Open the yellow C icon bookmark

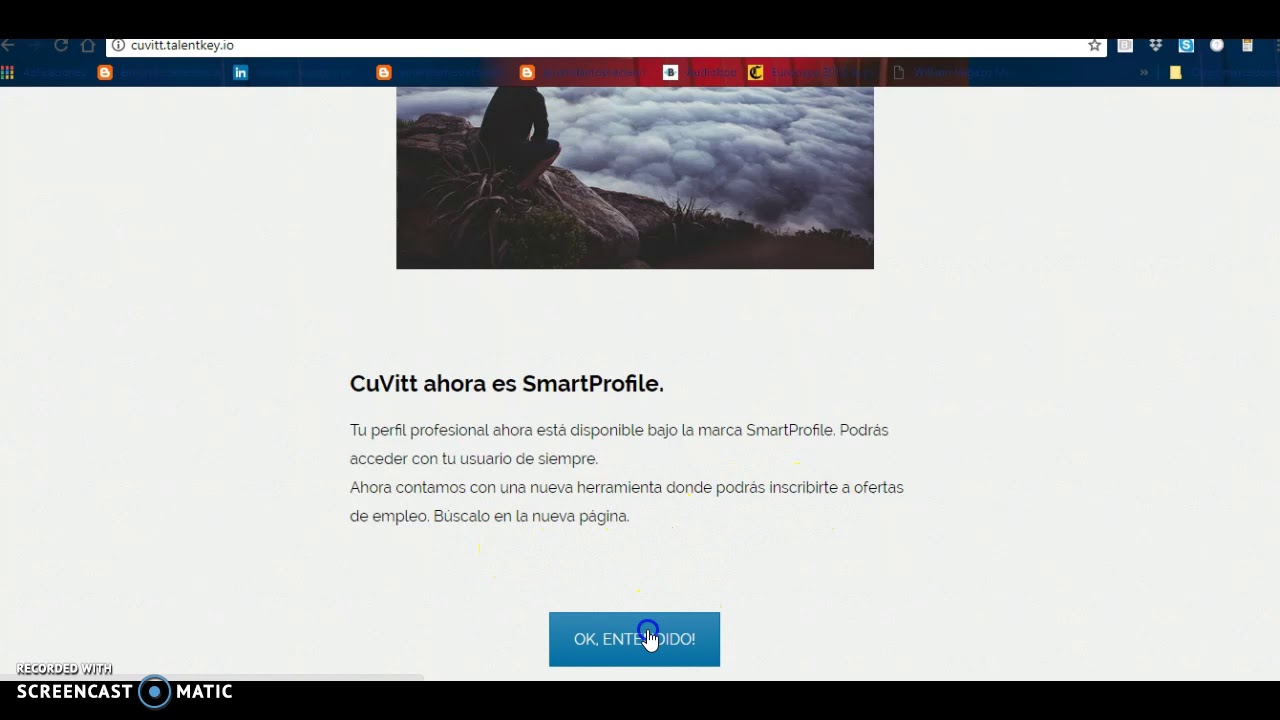coord(756,72)
